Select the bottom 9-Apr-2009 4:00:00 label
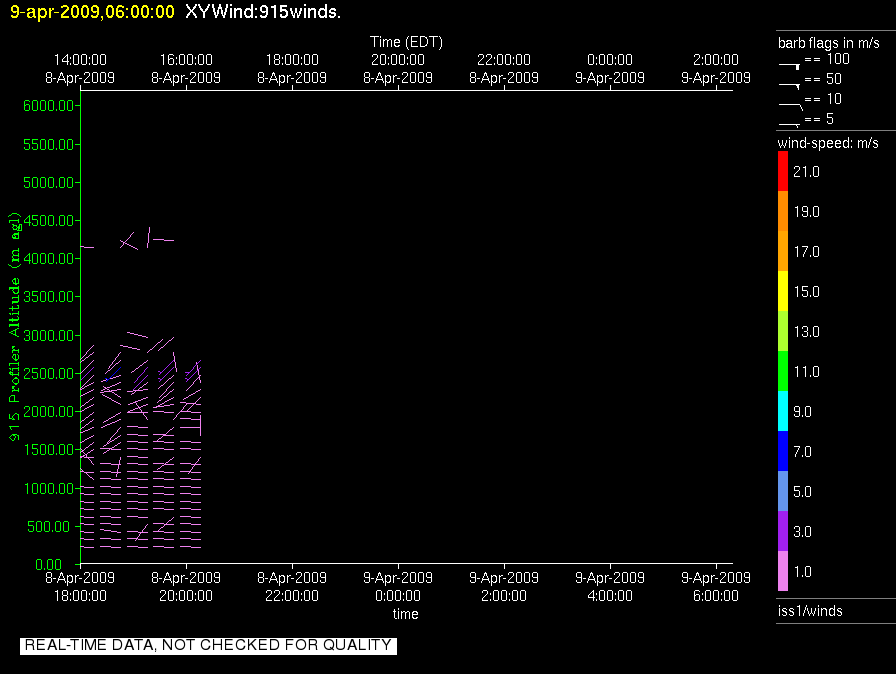 [x=610, y=587]
